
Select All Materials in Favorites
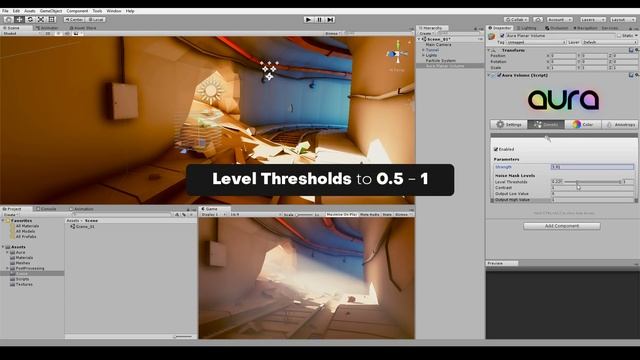click(x=27, y=226)
